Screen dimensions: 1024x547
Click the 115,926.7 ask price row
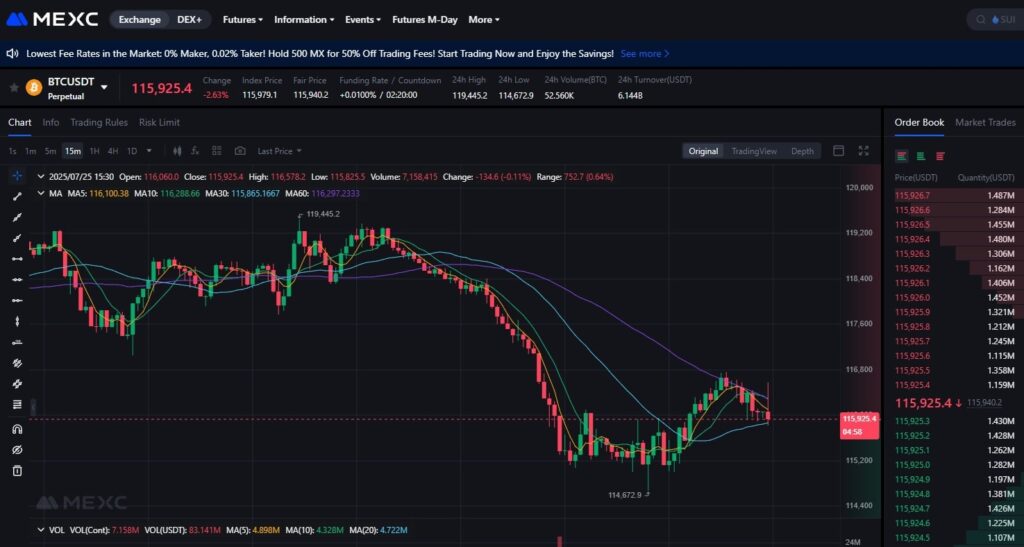tap(954, 195)
